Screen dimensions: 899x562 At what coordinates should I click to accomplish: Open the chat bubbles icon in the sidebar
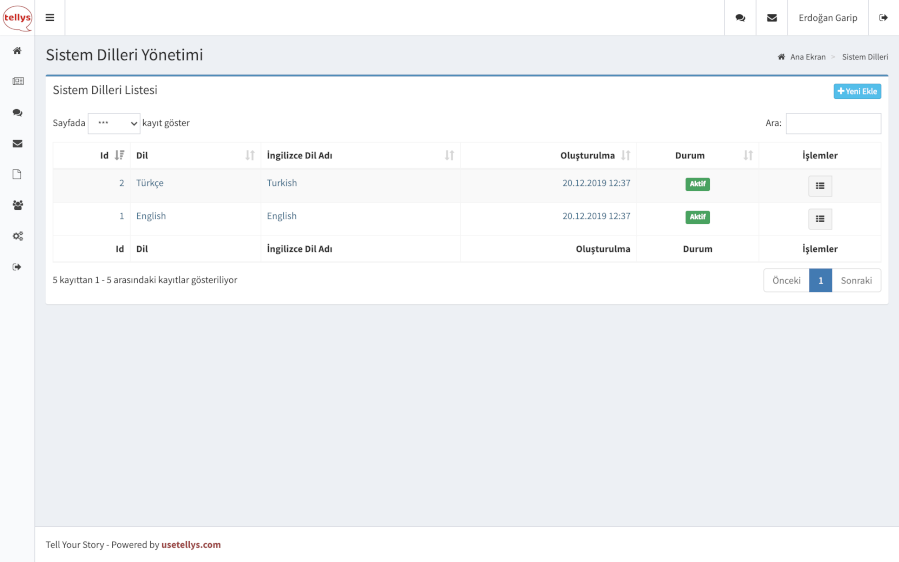17,113
